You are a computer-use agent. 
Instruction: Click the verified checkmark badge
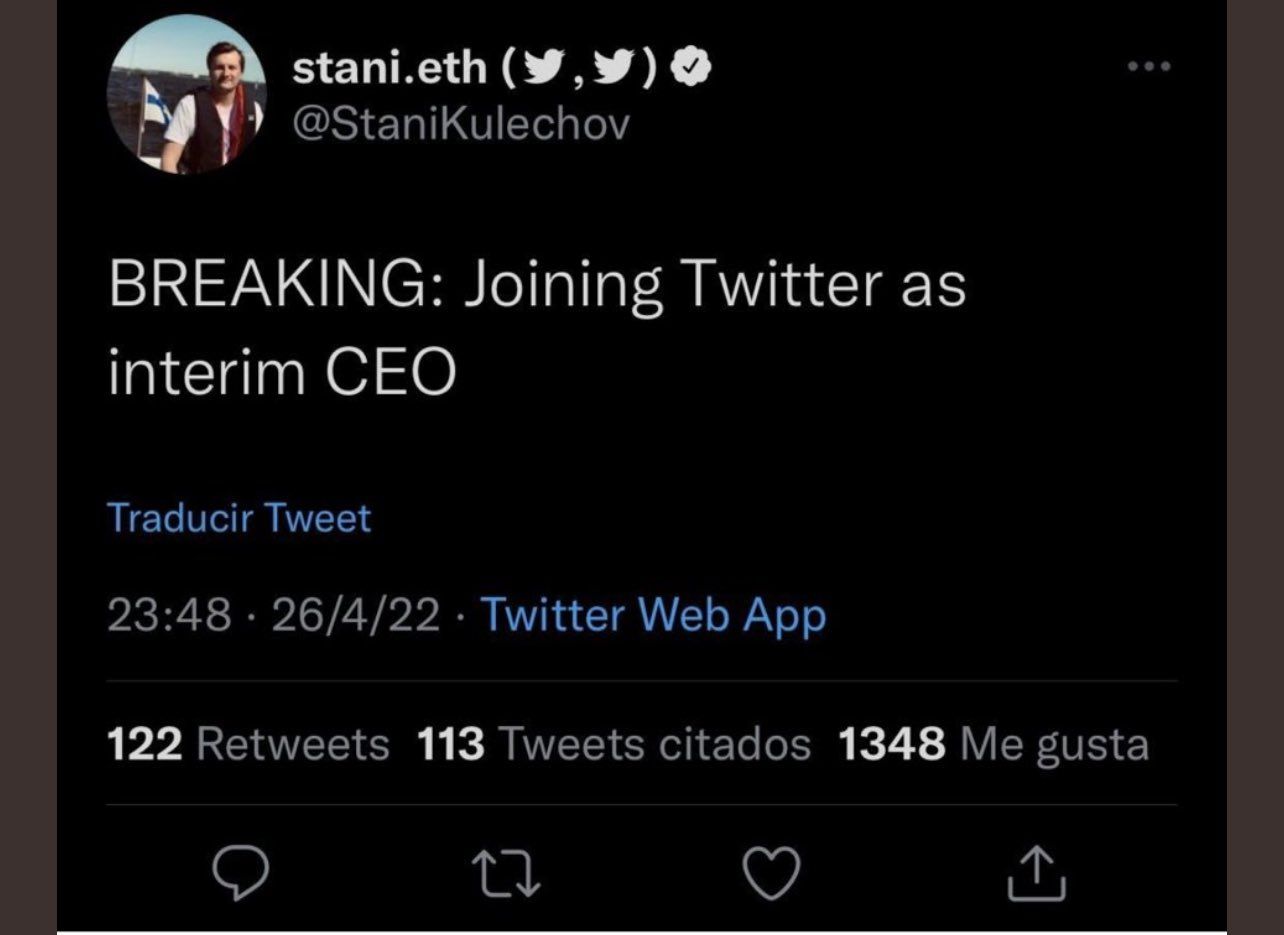[x=692, y=69]
